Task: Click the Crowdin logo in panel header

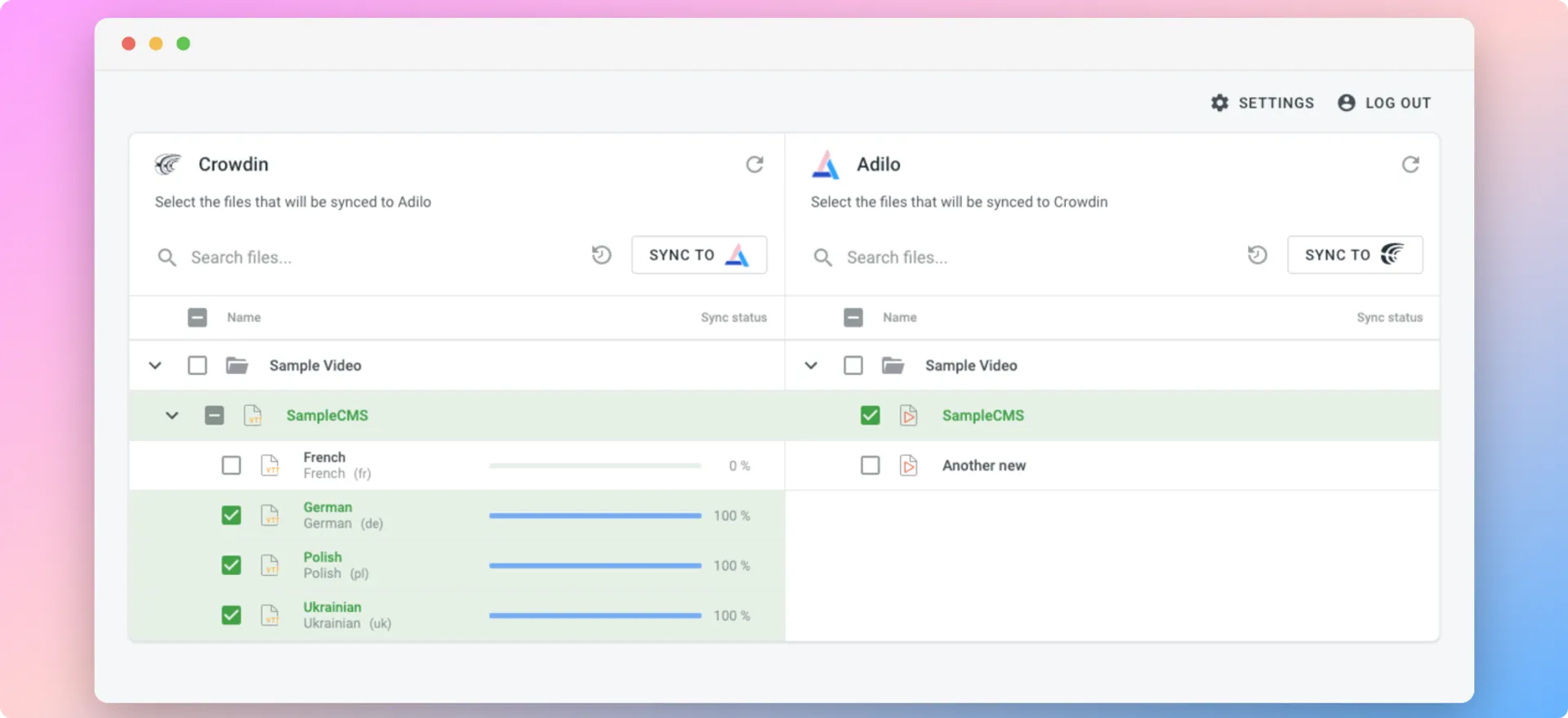Action: click(x=168, y=164)
